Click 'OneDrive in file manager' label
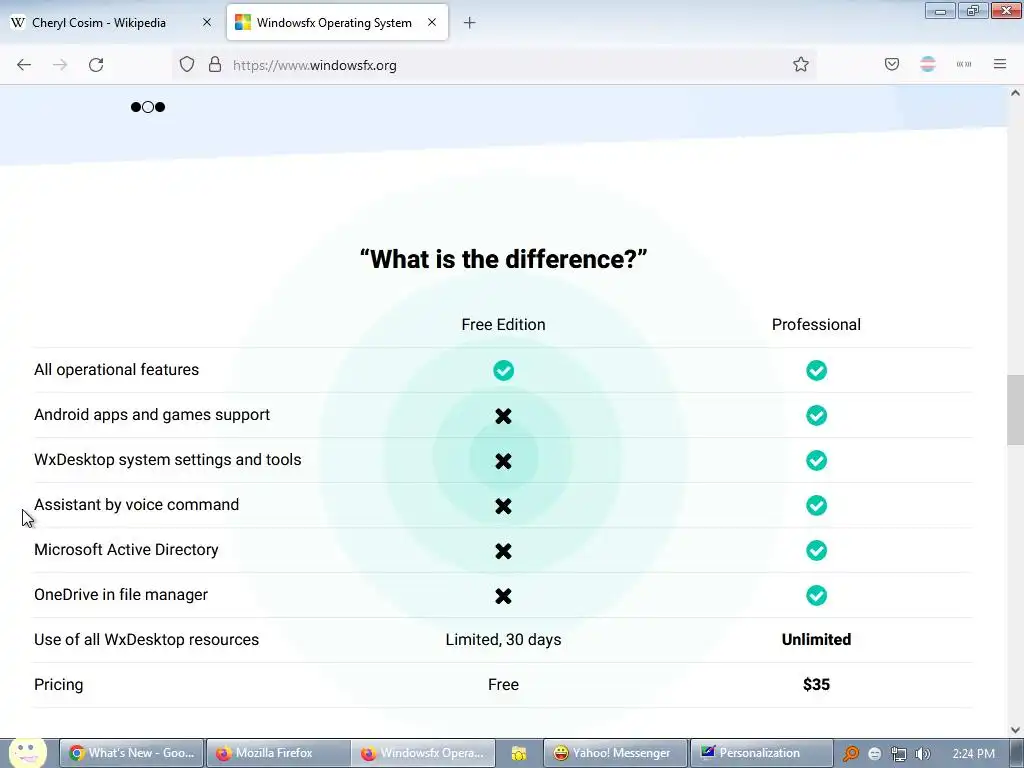This screenshot has height=768, width=1024. click(121, 595)
